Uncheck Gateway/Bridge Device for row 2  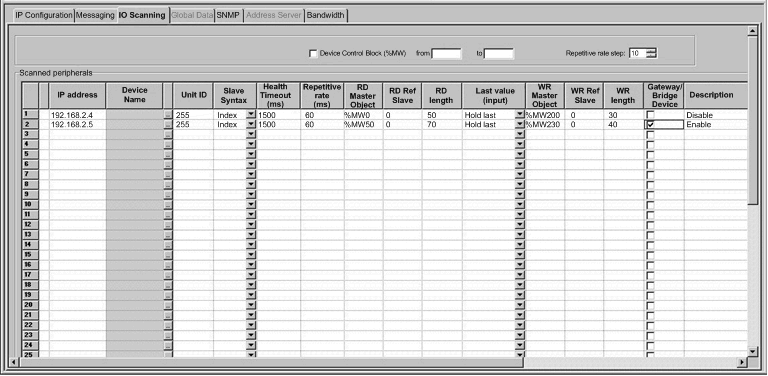650,124
